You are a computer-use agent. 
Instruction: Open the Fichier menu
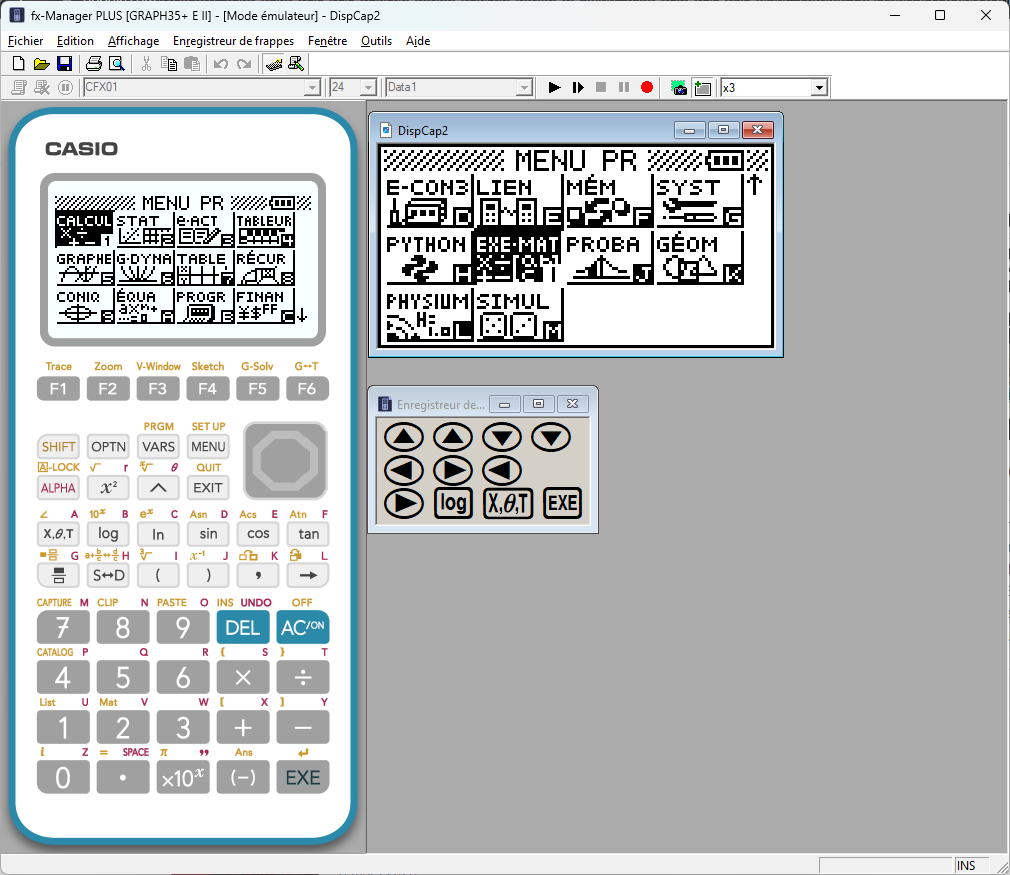[25, 41]
